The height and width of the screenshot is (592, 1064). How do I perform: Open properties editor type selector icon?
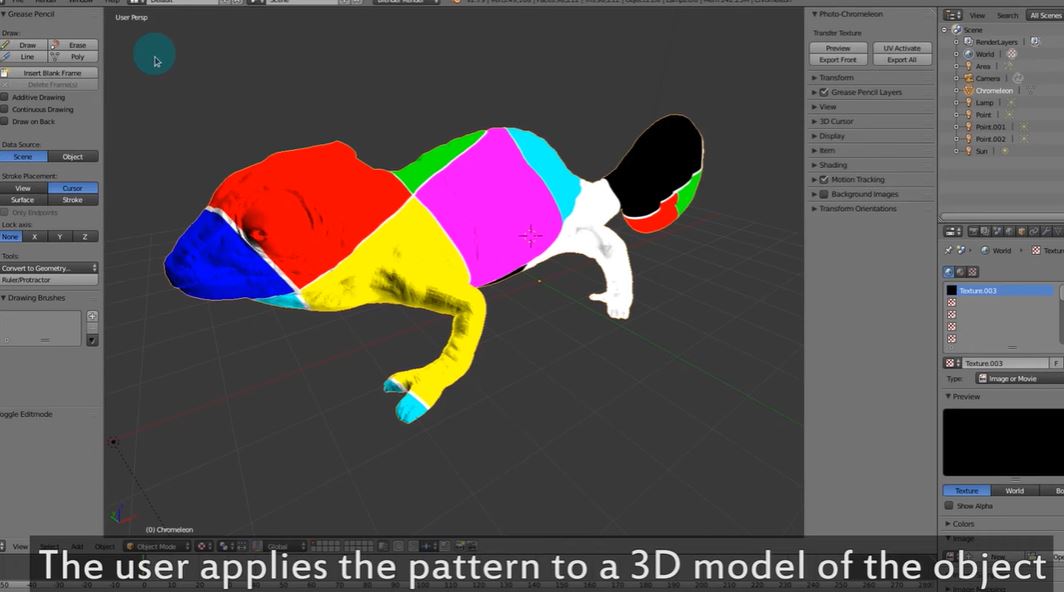tap(952, 232)
